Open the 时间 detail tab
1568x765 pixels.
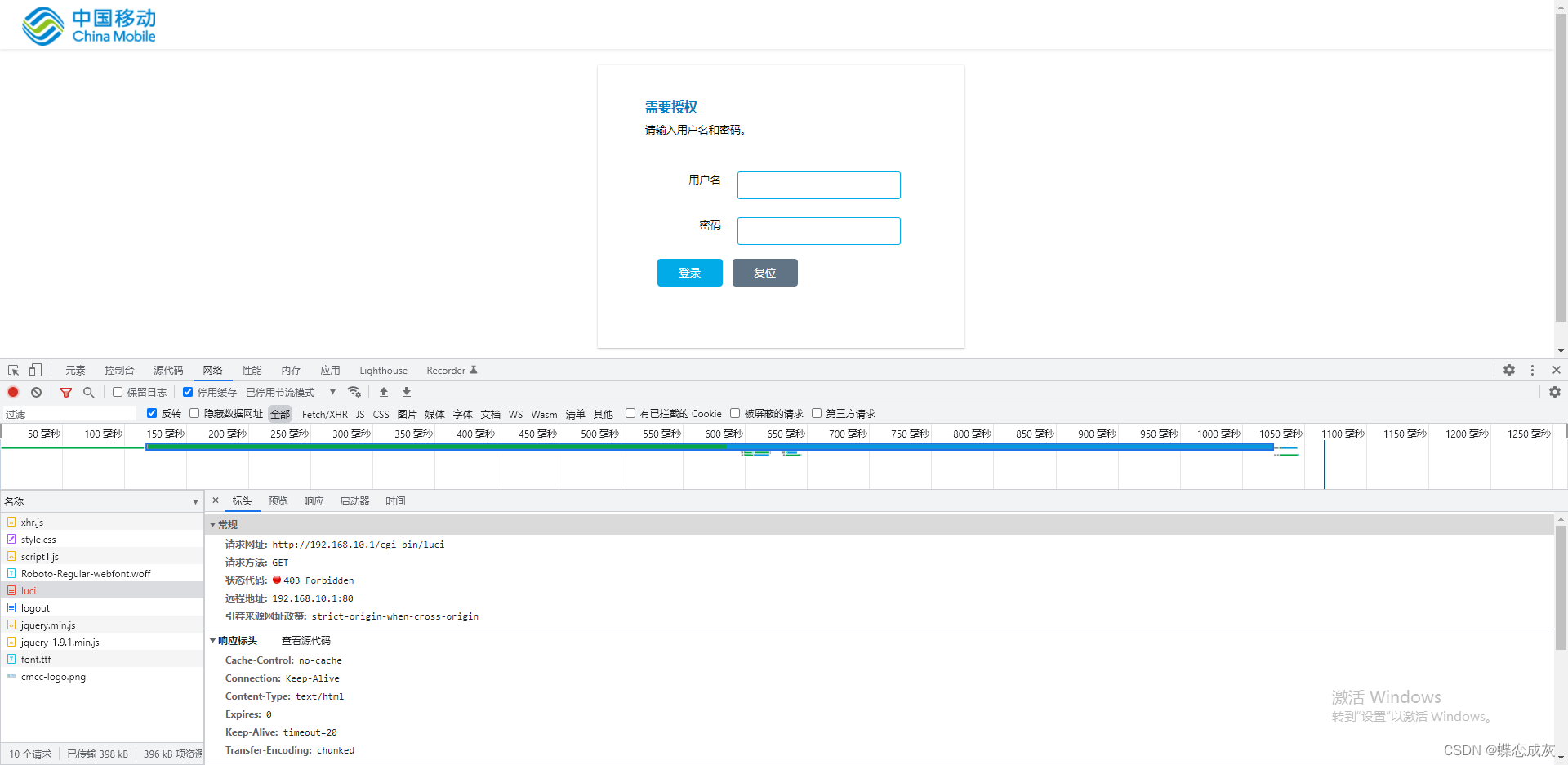(x=395, y=500)
